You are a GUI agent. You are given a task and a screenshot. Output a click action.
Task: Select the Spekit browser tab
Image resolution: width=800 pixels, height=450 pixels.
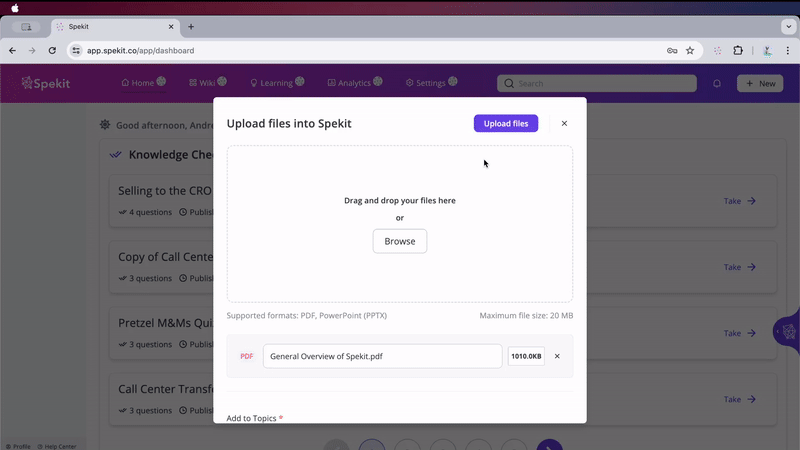coord(115,27)
